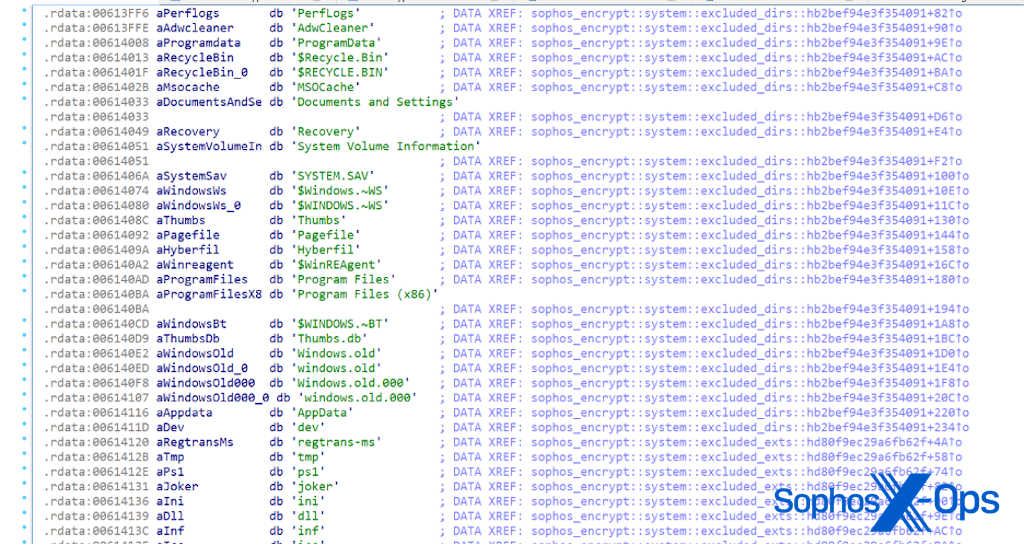1024x545 pixels.
Task: Click the aWindowsWs_0 label
Action: 198,206
